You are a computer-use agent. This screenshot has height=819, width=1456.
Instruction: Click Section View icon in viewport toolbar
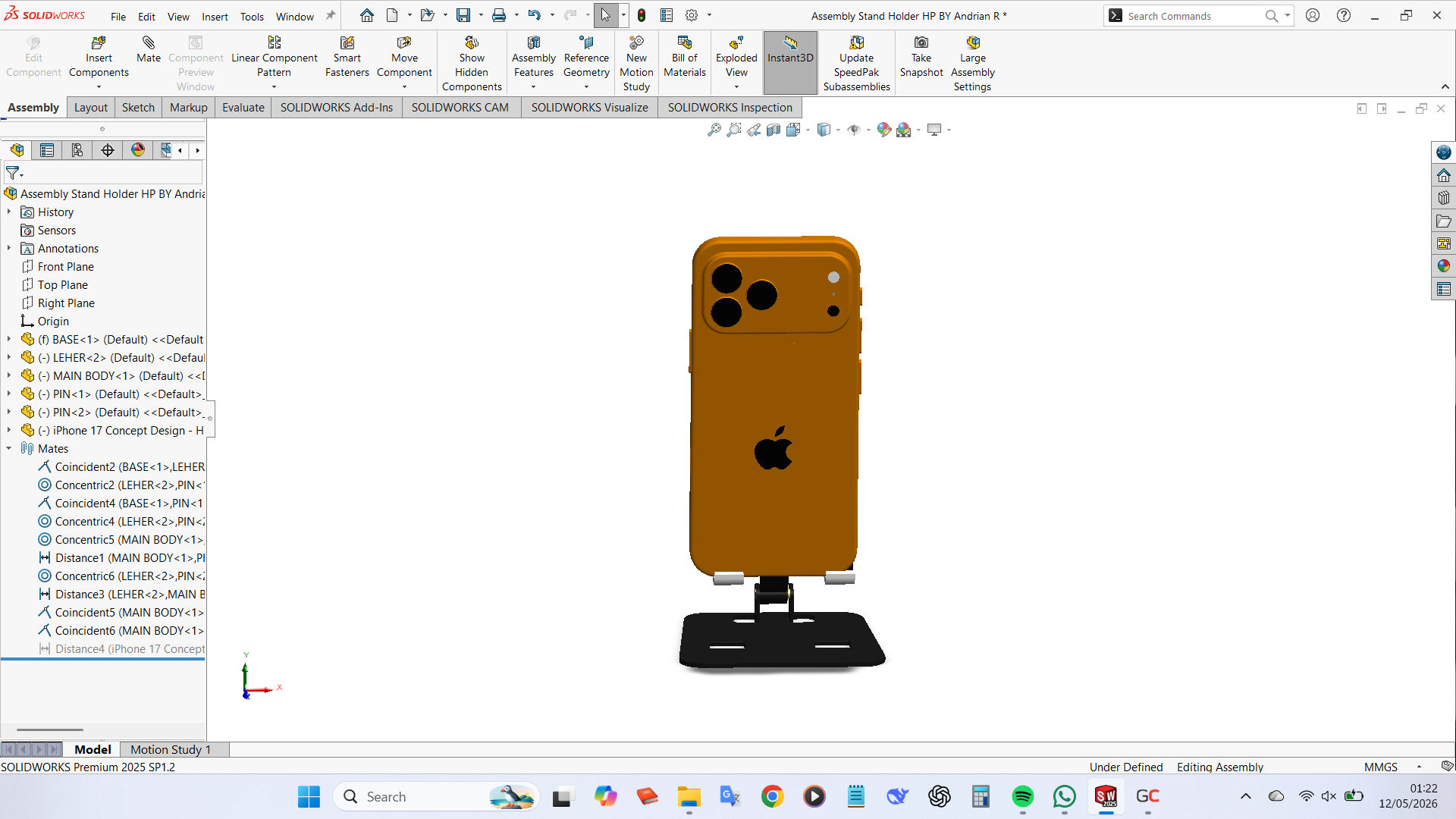773,130
